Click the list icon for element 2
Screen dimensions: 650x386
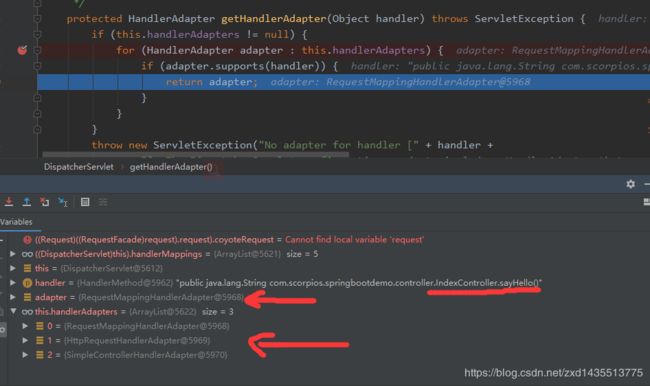[39, 355]
